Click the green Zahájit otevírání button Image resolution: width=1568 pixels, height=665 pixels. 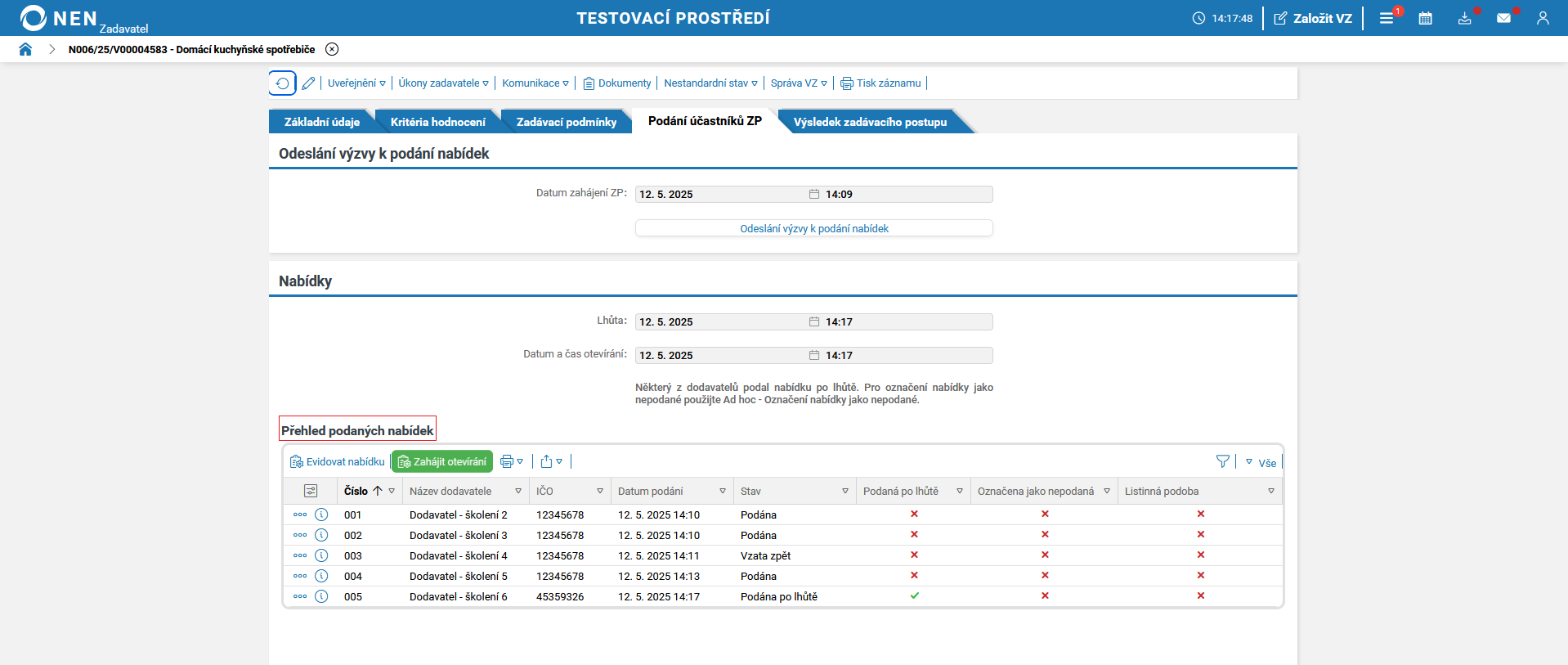442,462
